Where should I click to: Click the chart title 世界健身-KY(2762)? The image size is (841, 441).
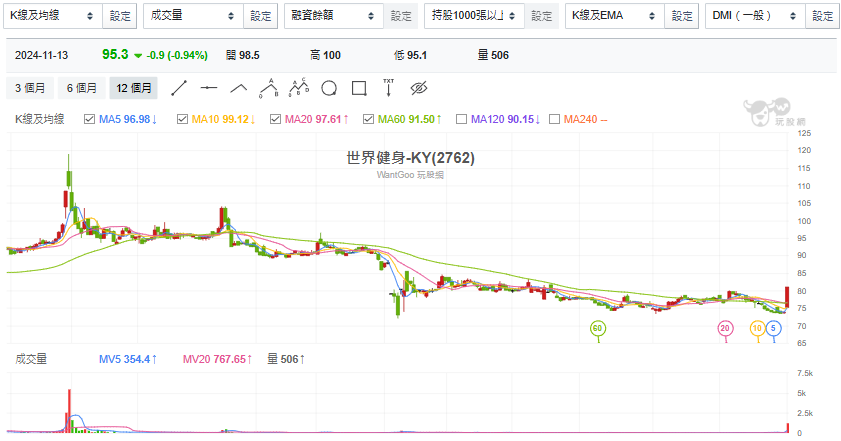tap(410, 158)
